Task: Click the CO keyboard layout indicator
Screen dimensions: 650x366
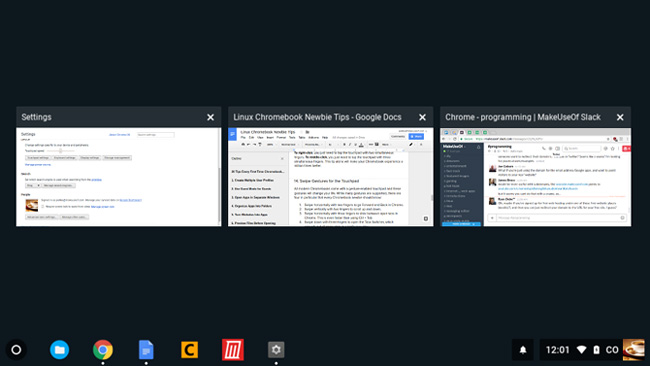Action: (x=612, y=350)
